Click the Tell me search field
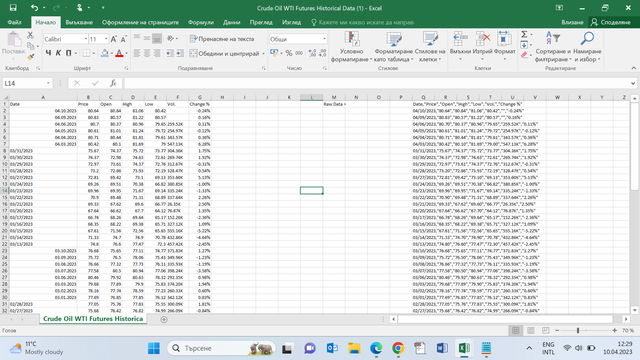 362,22
